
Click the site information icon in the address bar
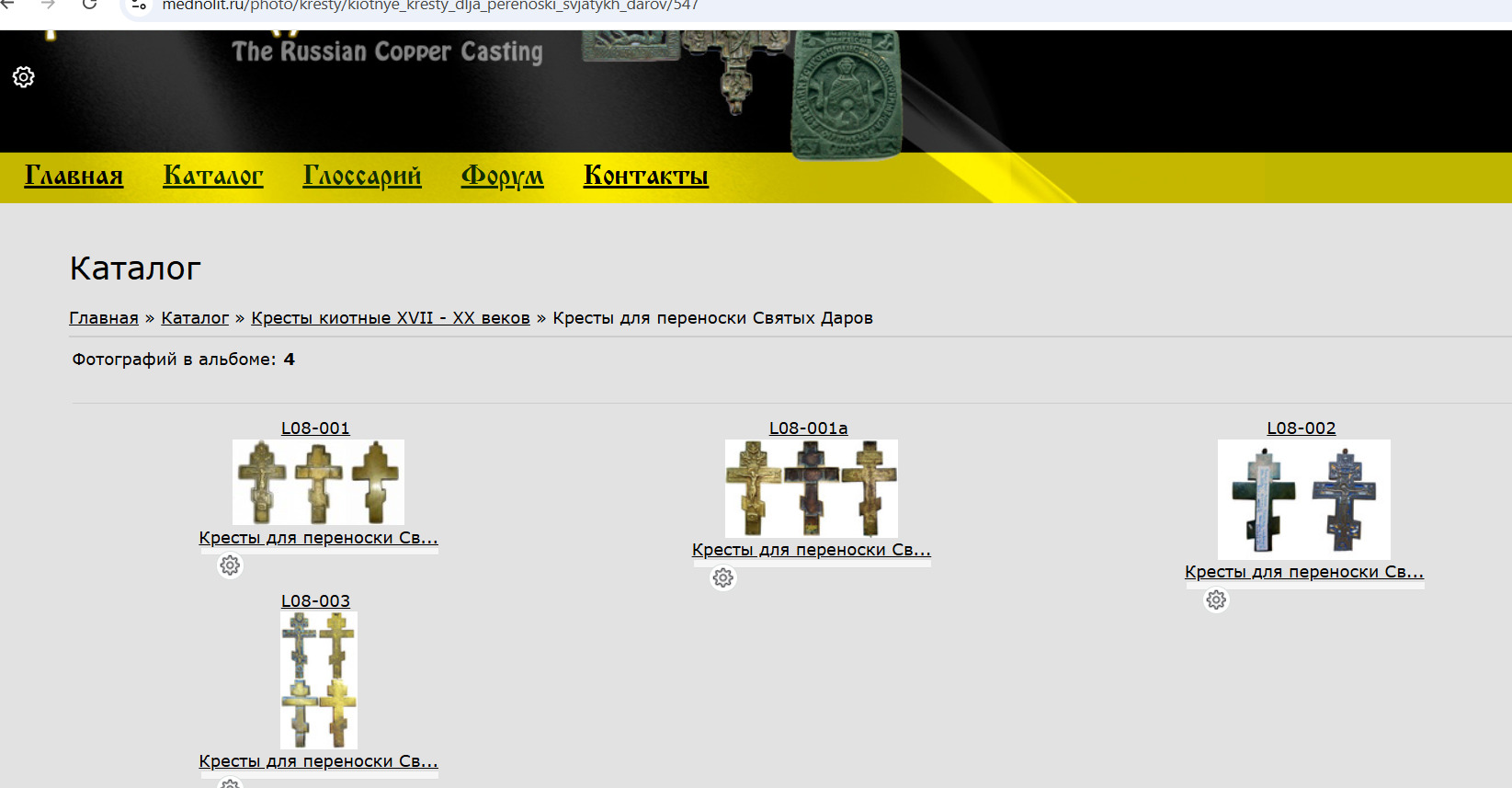139,6
